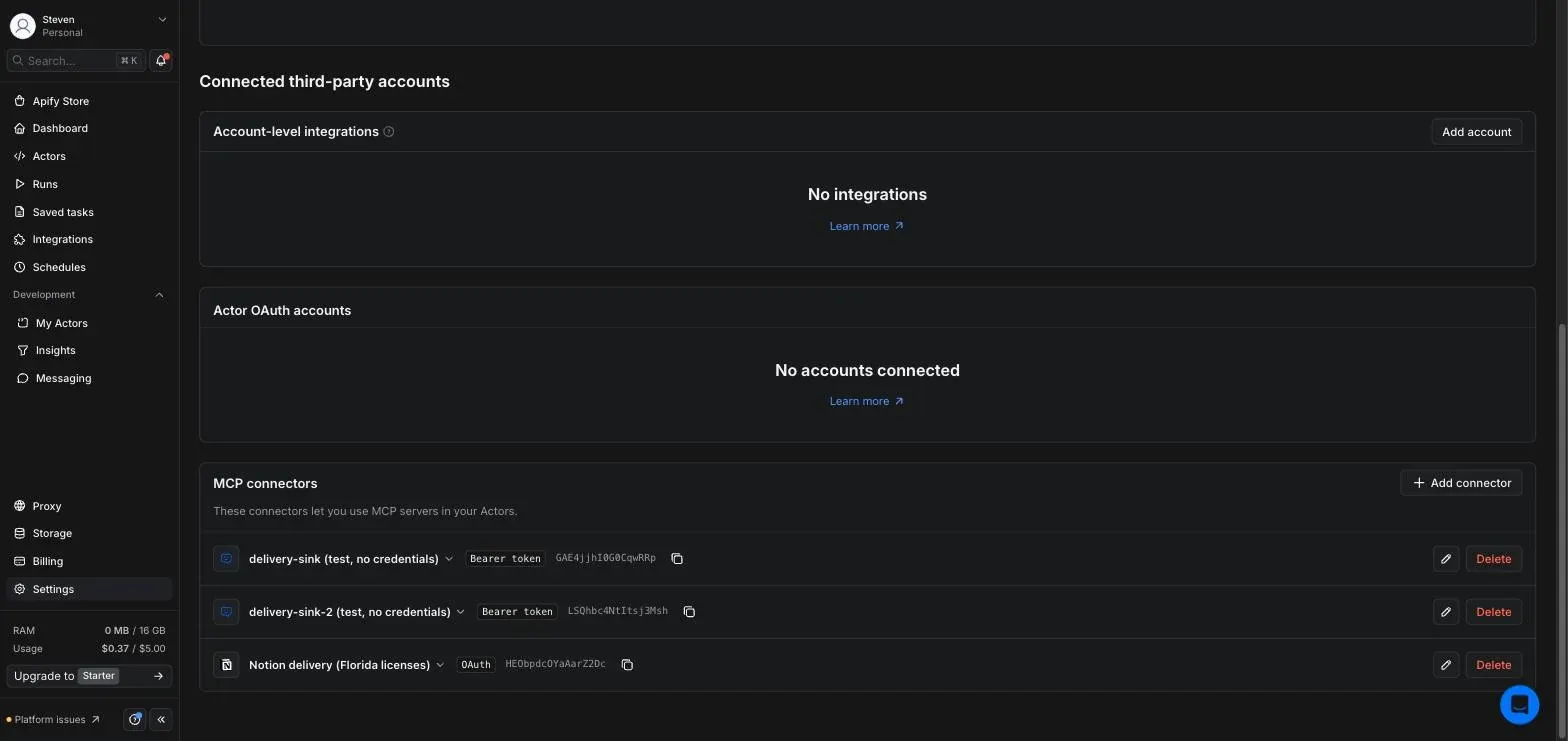Edit the delivery-sink-2 connector with pencil icon

coord(1446,612)
